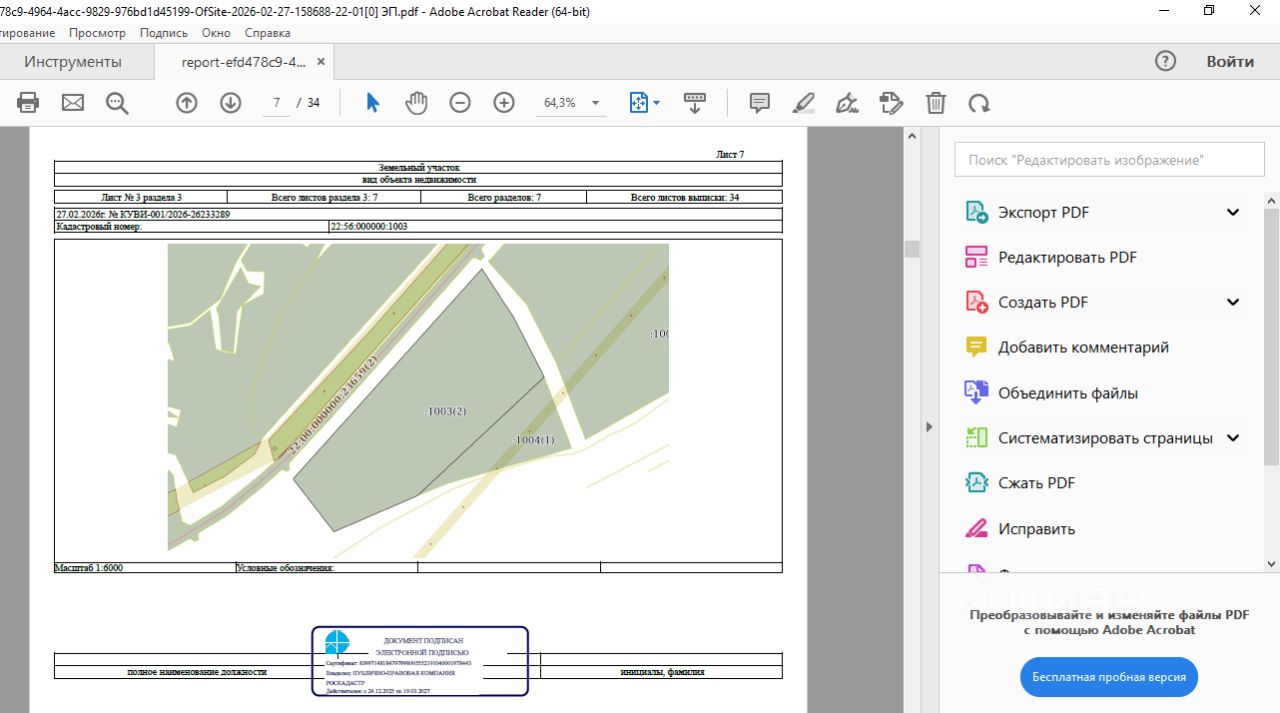Viewport: 1280px width, 713px height.
Task: Select the highlighter pen tool
Action: [803, 102]
